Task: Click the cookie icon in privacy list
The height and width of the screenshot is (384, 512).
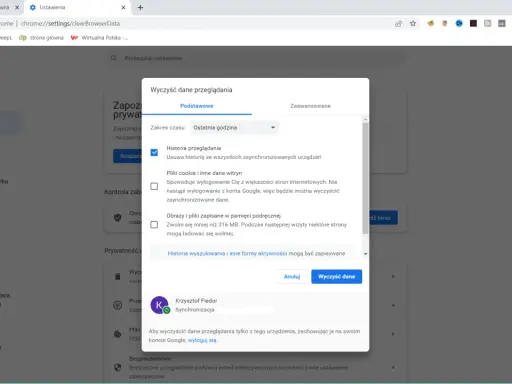Action: [x=117, y=334]
